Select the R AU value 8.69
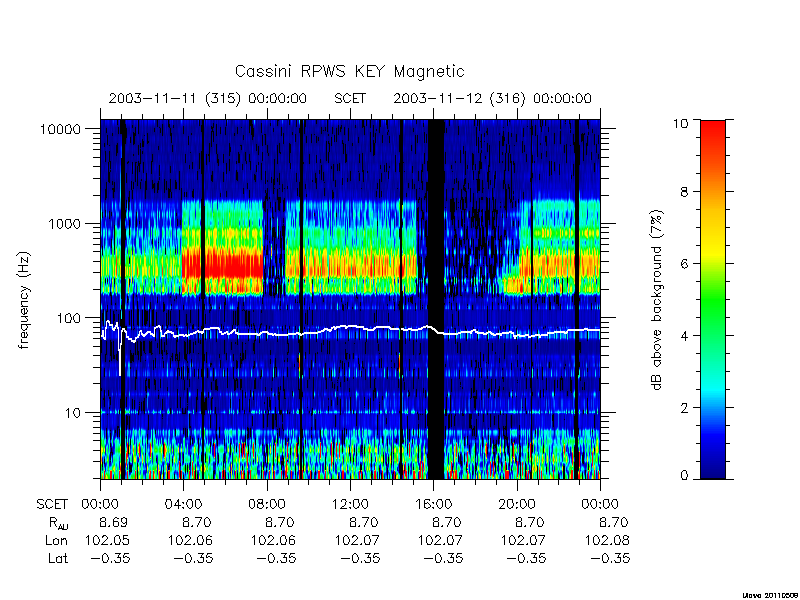 [x=113, y=523]
